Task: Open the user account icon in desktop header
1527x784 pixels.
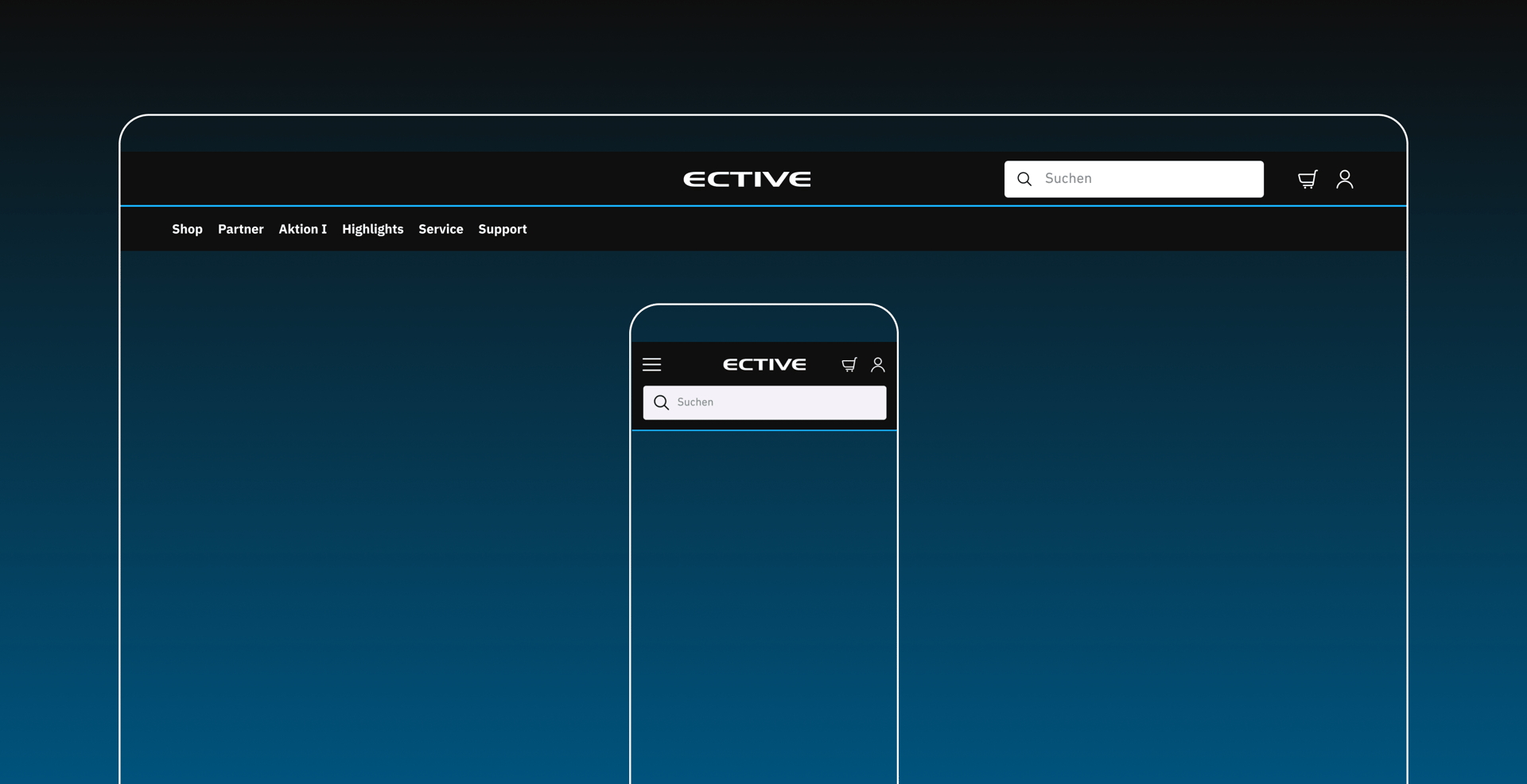Action: (1345, 180)
